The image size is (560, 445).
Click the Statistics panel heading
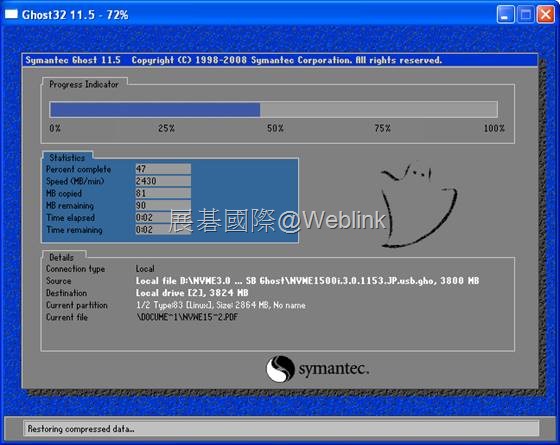[x=67, y=158]
